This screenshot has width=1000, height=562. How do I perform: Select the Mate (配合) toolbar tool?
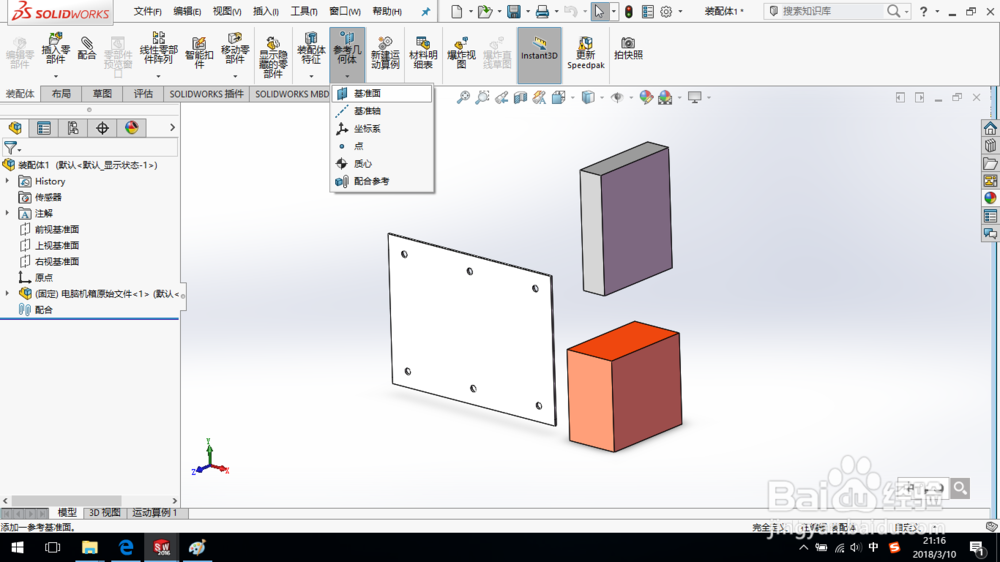pos(87,48)
